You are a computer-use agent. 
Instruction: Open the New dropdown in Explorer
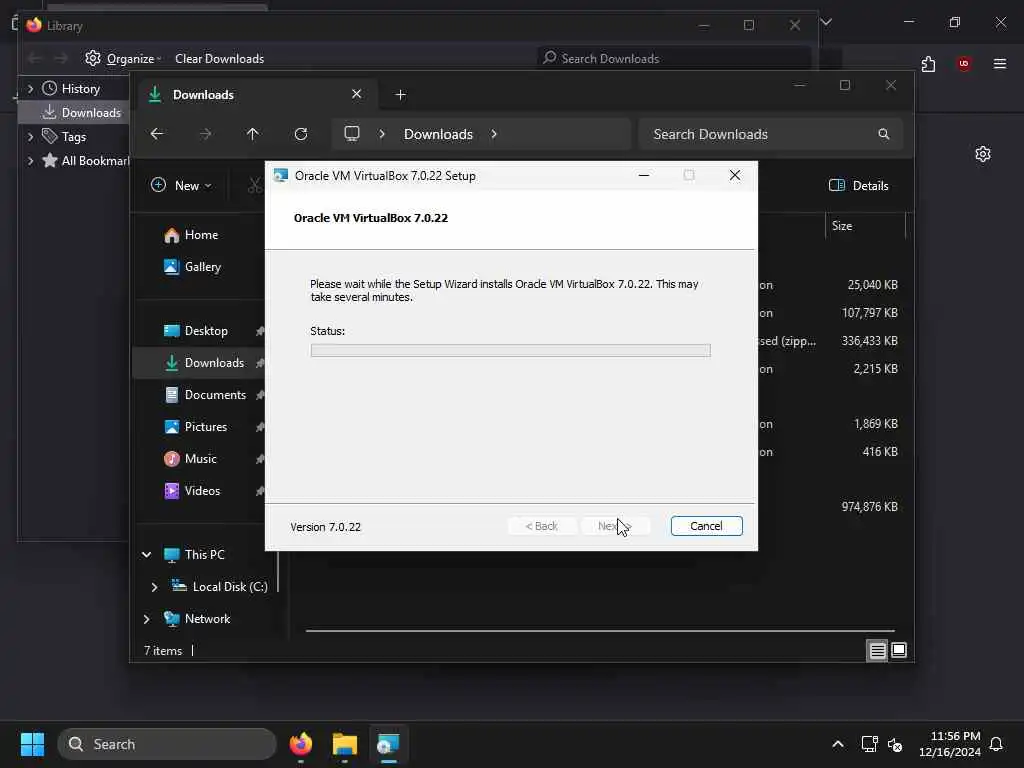point(181,185)
